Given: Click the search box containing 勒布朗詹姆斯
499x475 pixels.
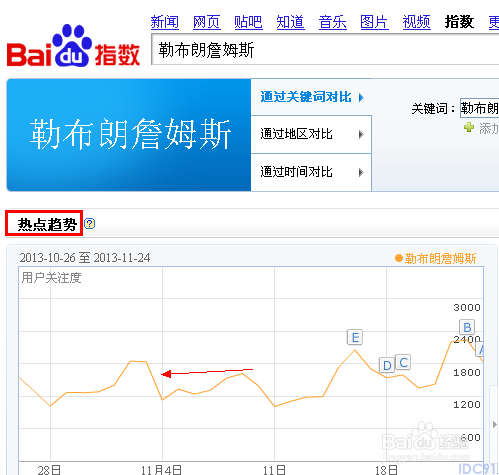Looking at the screenshot, I should point(325,50).
